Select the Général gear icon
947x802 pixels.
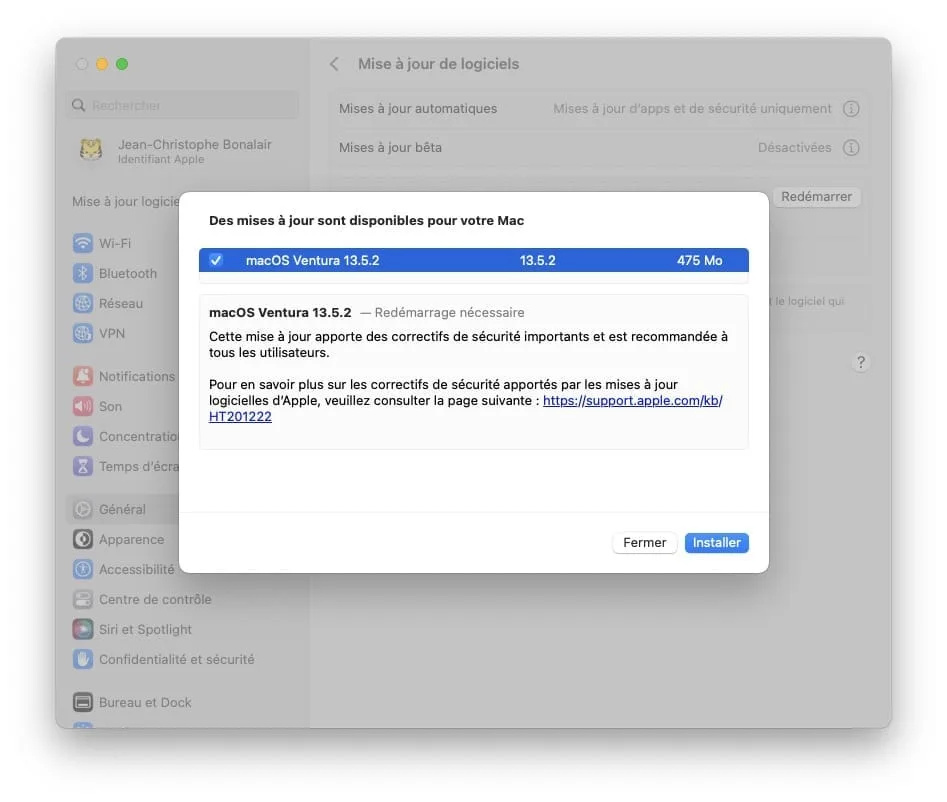83,509
